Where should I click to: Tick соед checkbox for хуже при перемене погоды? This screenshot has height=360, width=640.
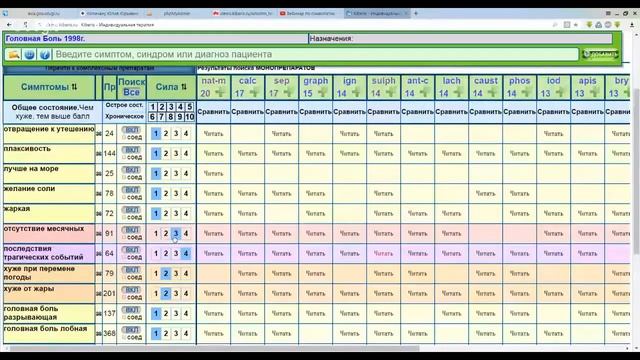tap(124, 278)
